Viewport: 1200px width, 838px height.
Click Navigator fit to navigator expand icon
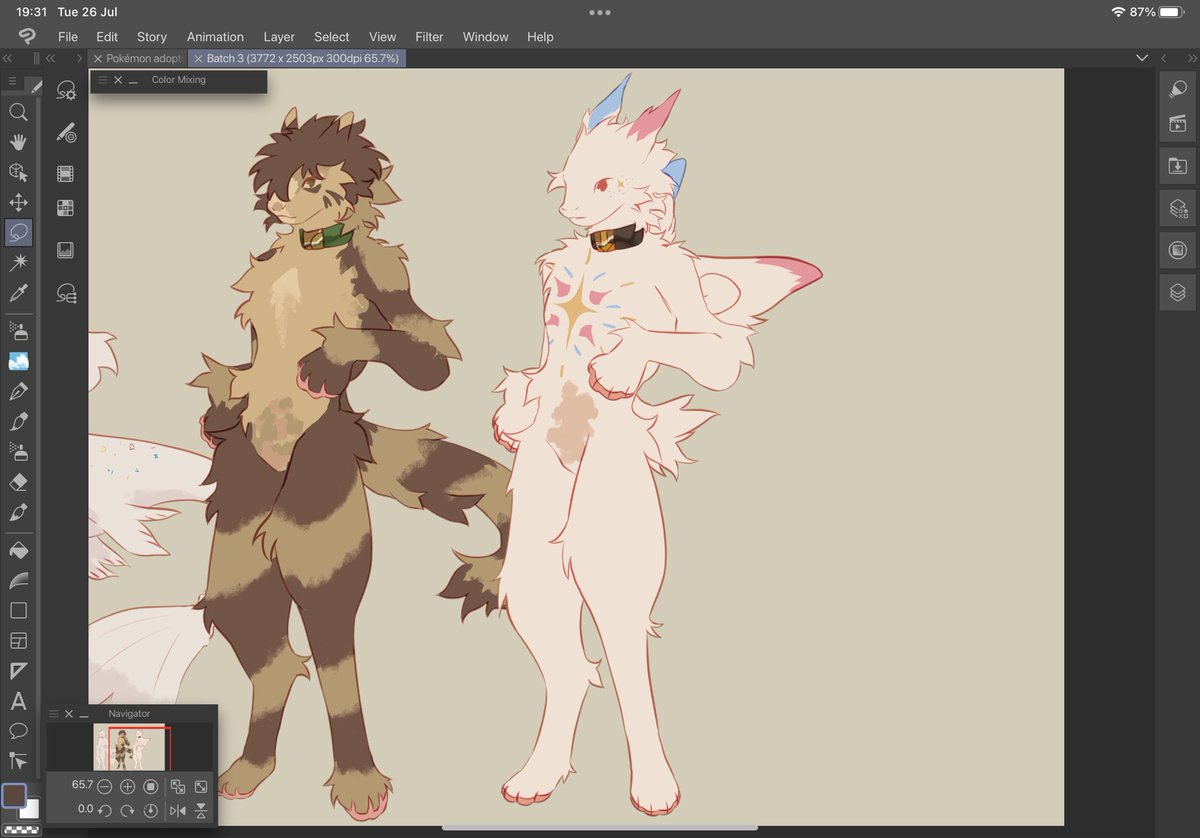[201, 787]
